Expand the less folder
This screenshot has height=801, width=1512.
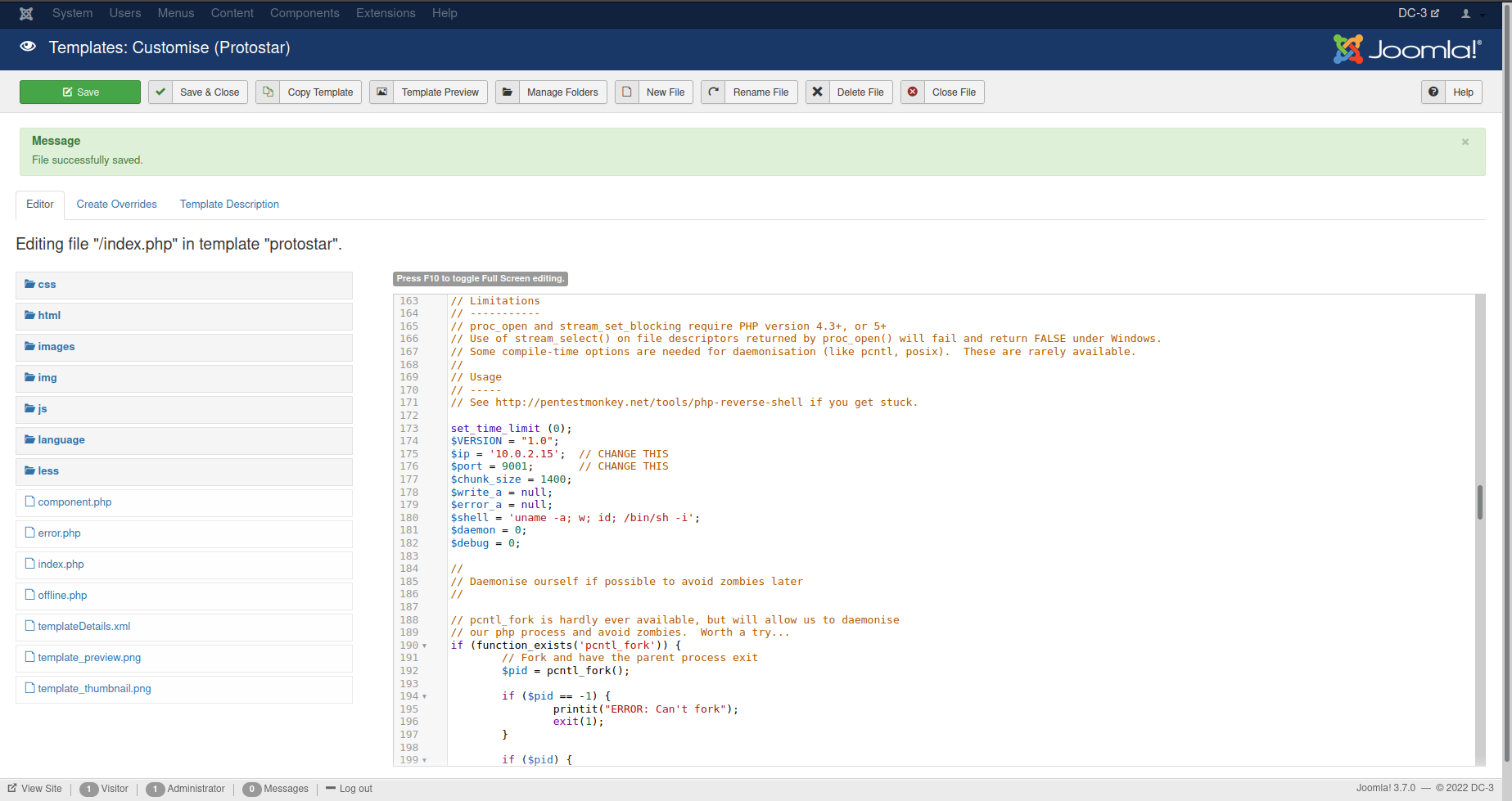point(184,471)
